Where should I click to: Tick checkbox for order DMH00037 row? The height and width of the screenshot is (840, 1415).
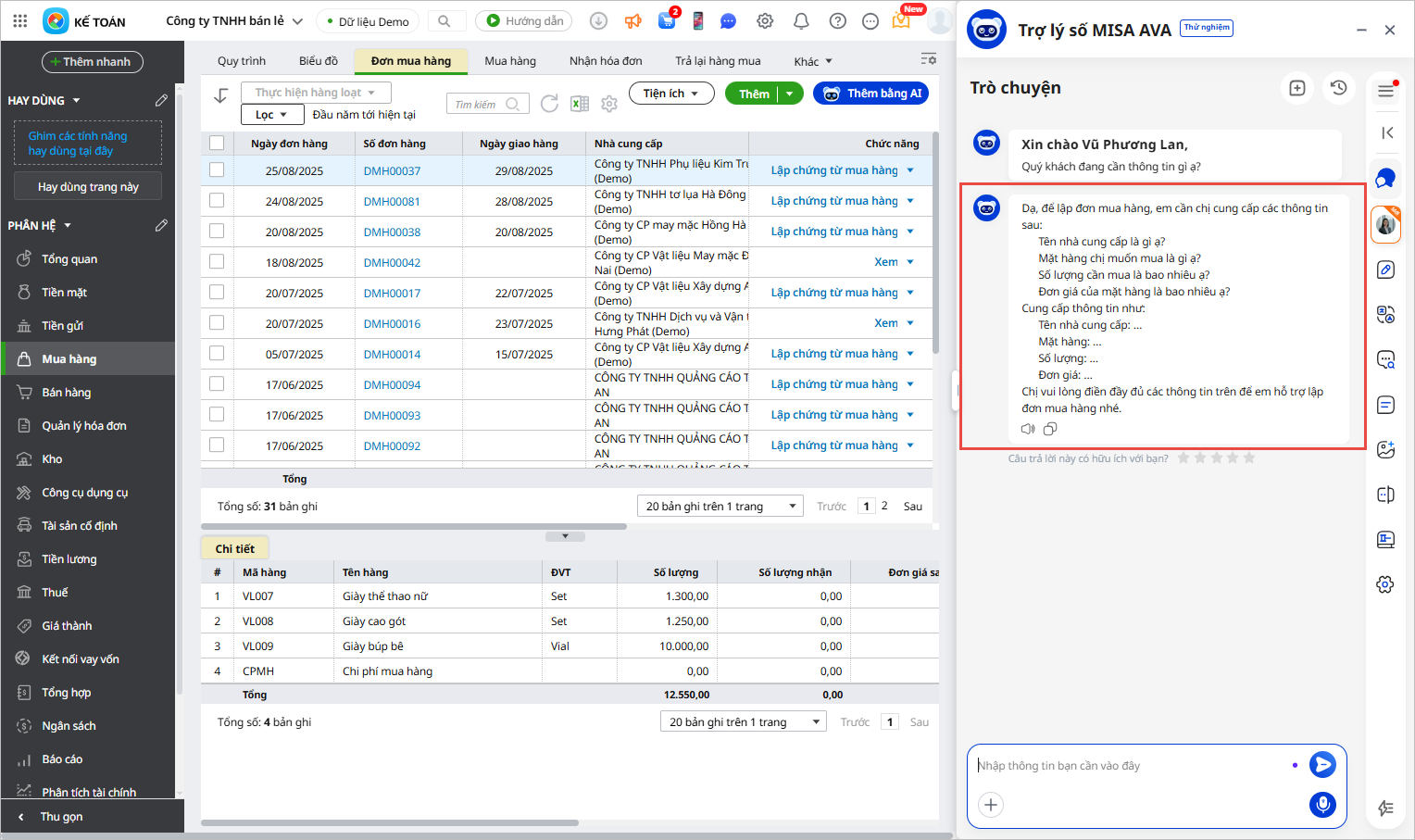click(x=217, y=170)
